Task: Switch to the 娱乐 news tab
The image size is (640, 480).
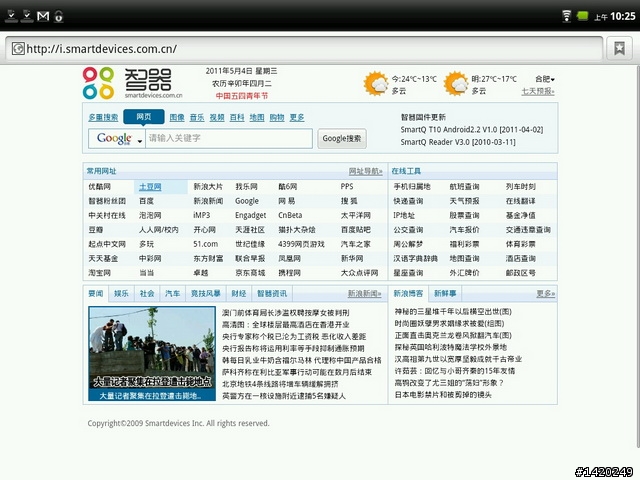Action: pos(121,293)
